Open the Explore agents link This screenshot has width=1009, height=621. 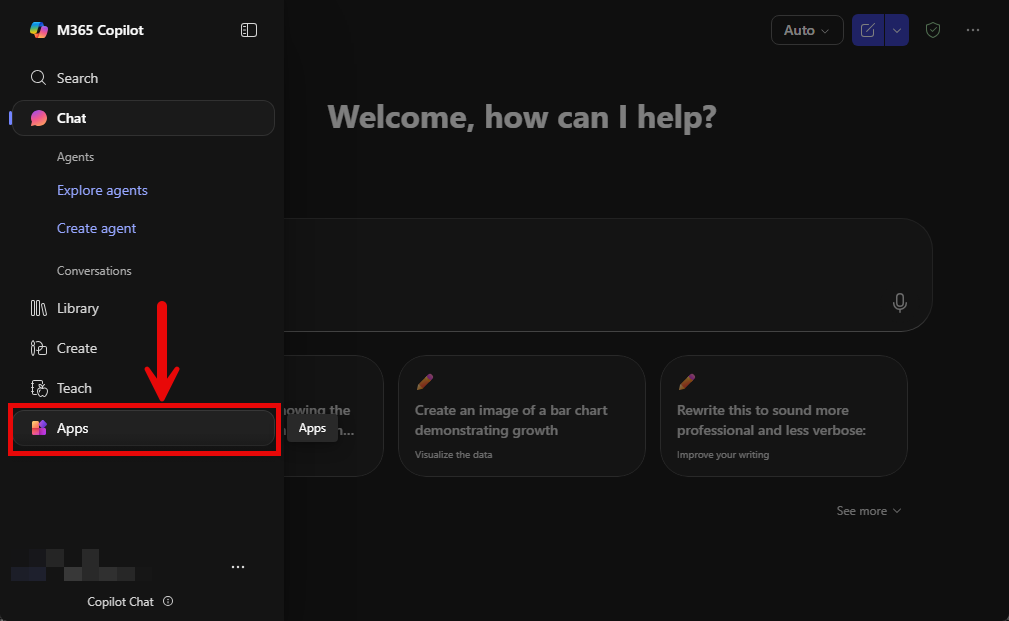point(102,190)
